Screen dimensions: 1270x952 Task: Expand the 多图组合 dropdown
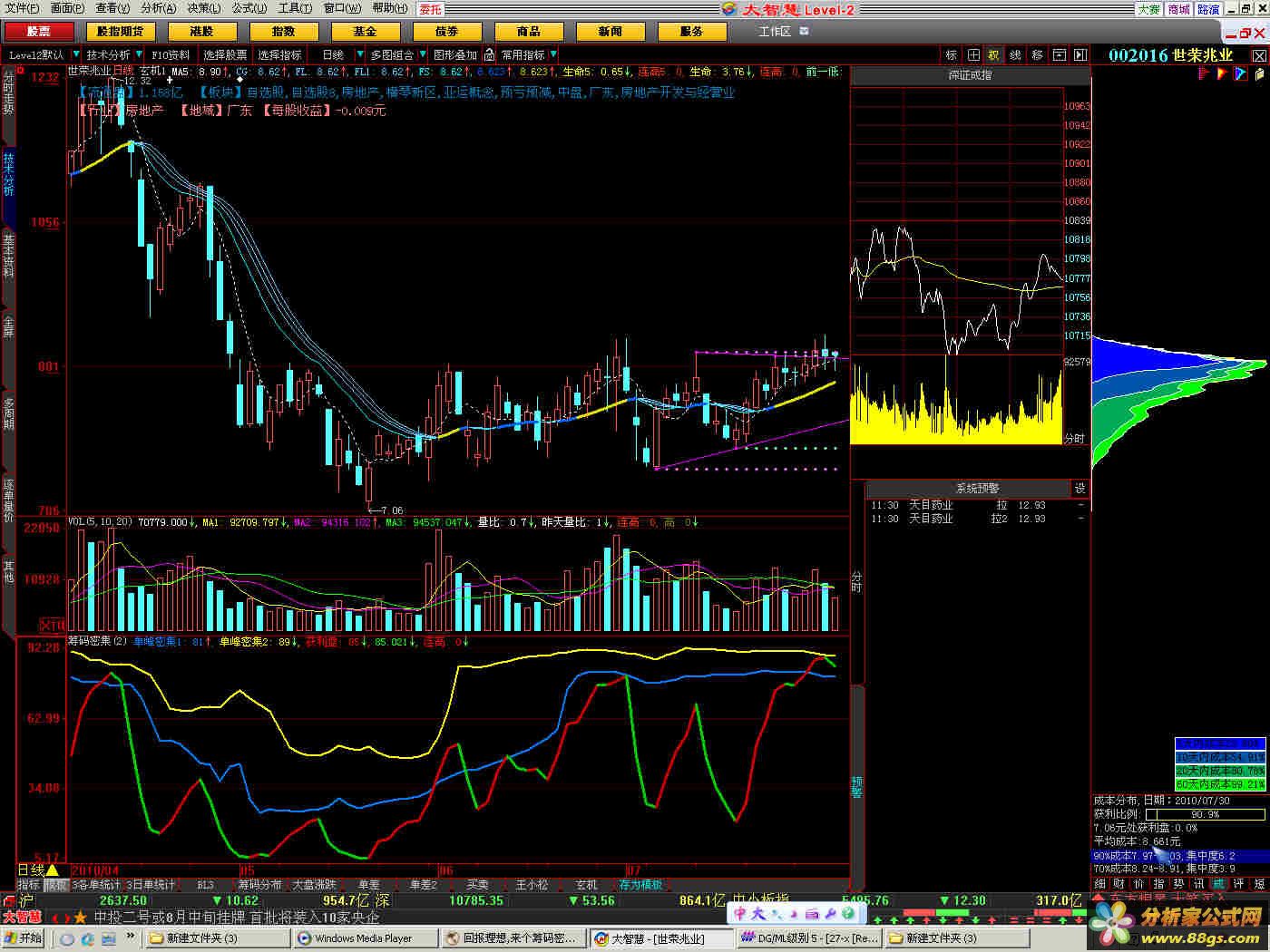click(422, 55)
